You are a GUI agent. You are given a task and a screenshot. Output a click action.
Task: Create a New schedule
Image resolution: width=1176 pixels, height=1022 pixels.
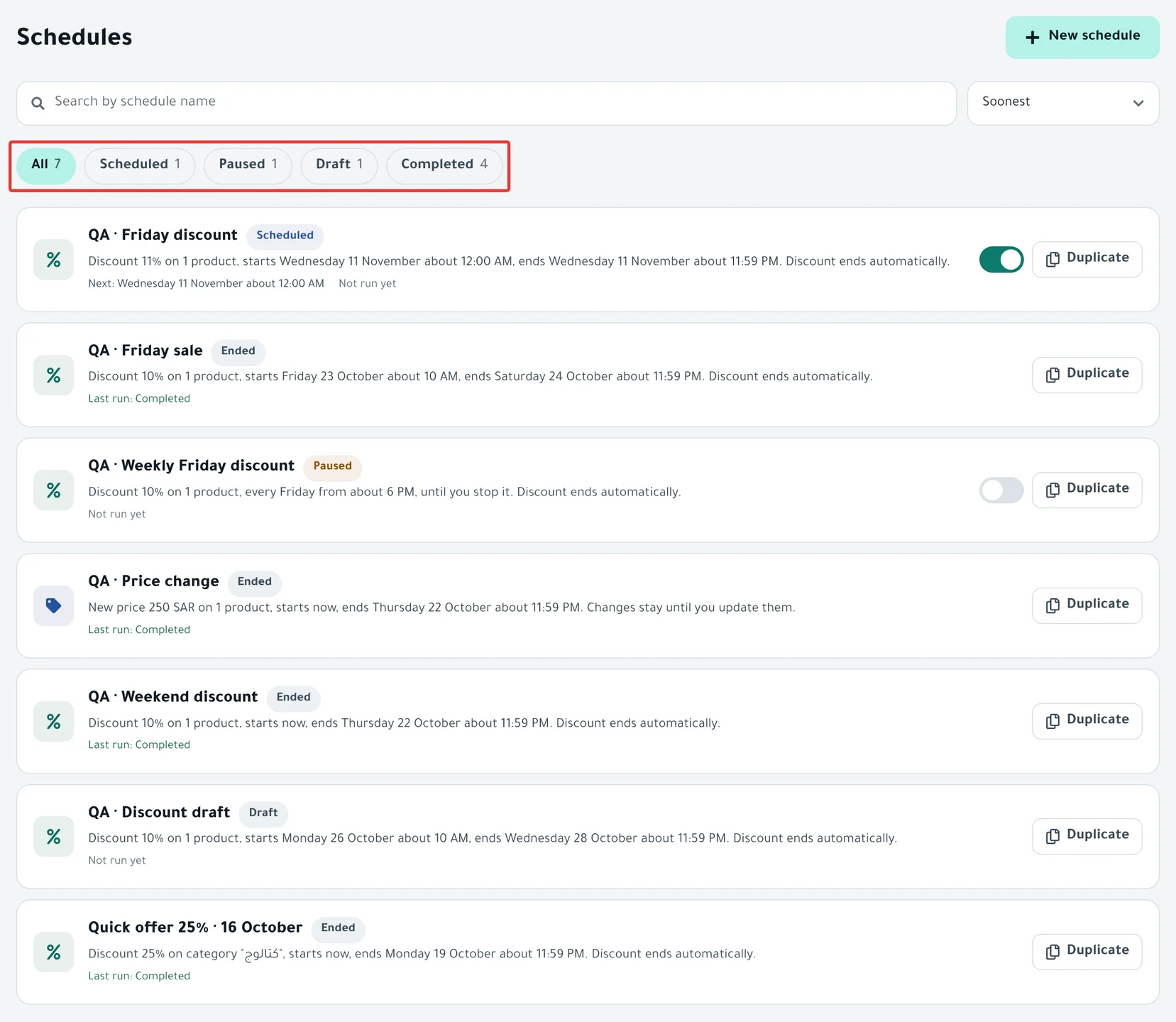[1082, 38]
